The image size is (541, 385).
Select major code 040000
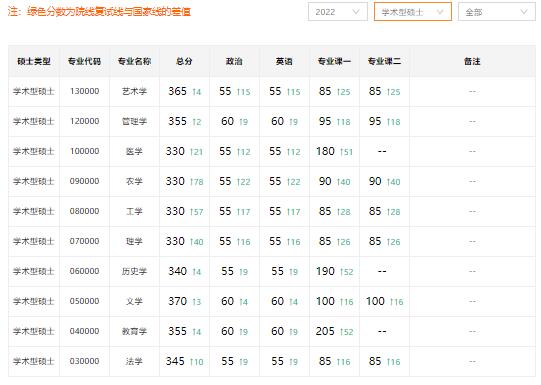pos(84,332)
